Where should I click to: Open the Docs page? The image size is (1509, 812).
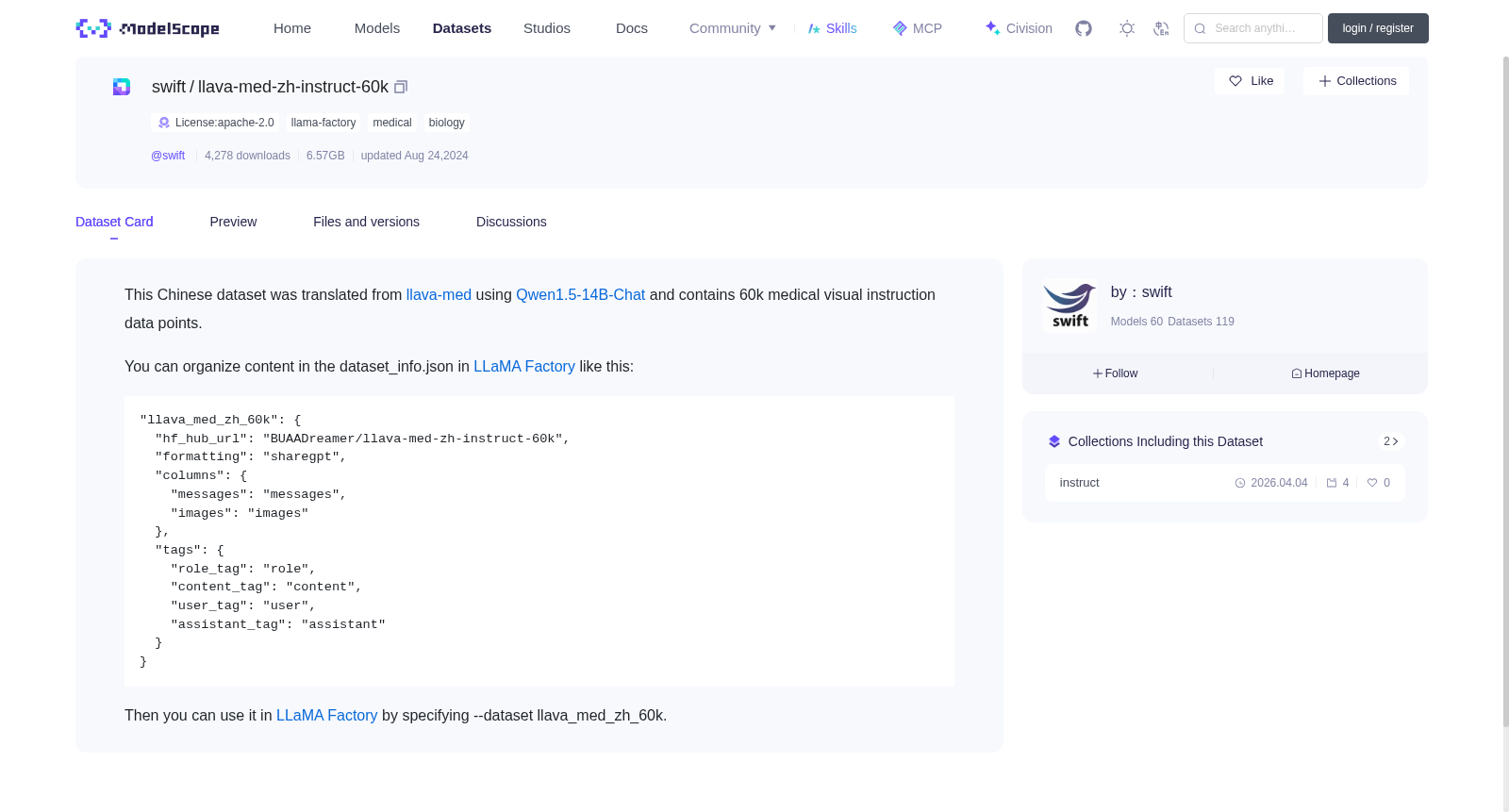point(632,28)
